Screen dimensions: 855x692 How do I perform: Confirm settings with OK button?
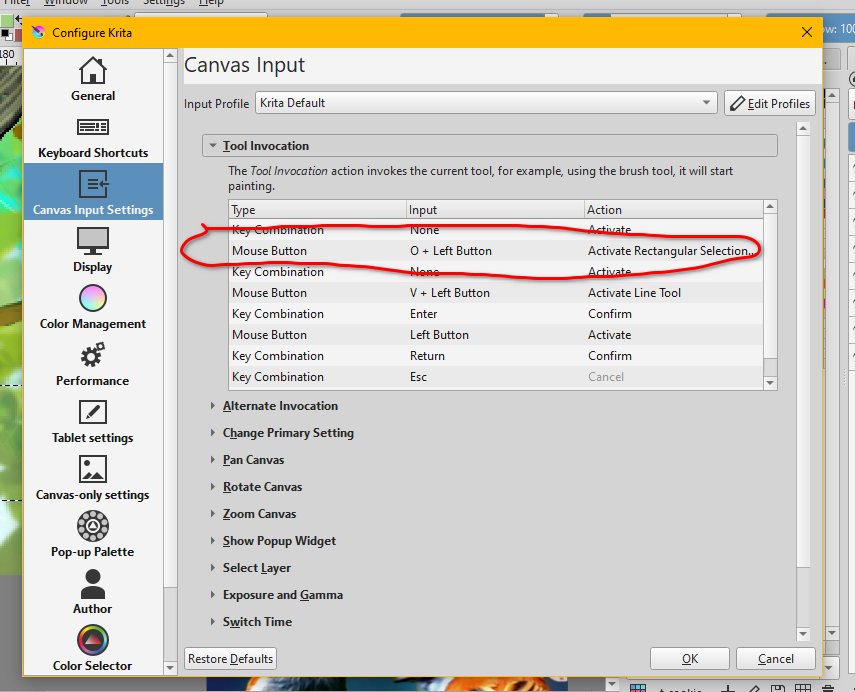coord(690,659)
